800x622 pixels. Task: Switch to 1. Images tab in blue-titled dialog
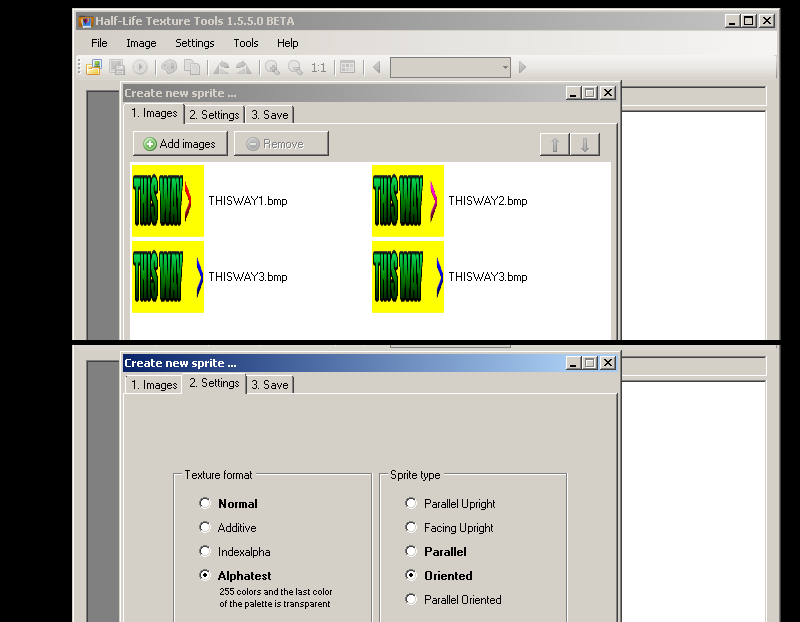point(154,385)
